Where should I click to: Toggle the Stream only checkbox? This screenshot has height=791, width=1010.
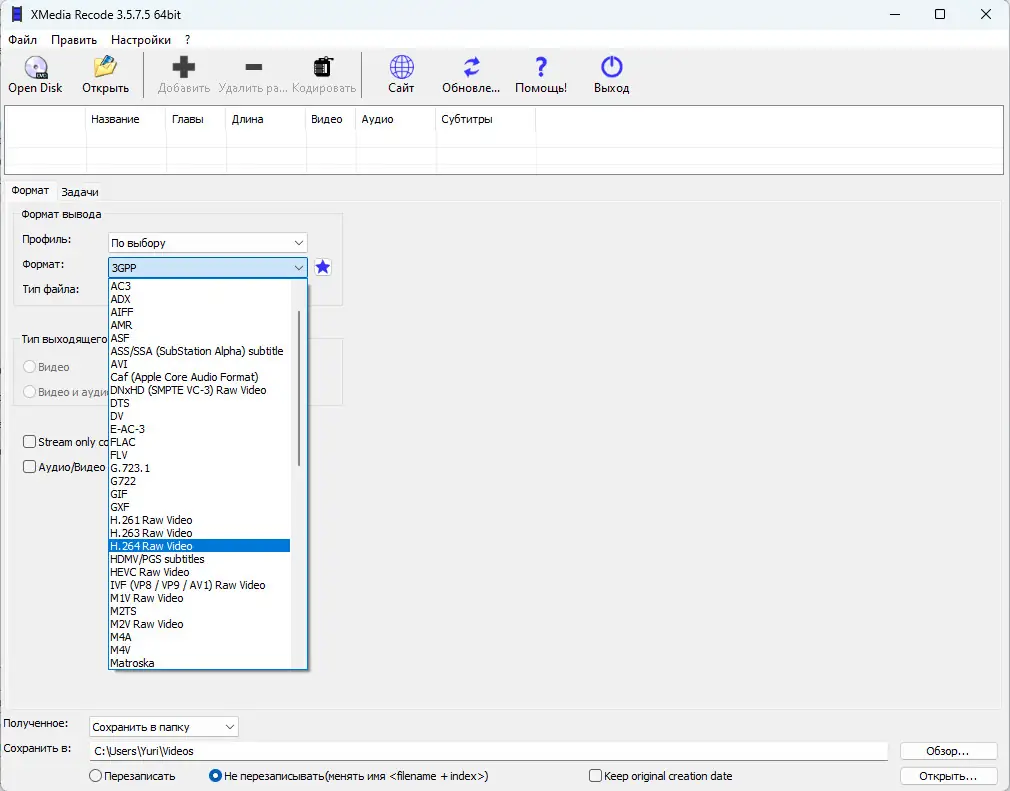click(x=29, y=442)
